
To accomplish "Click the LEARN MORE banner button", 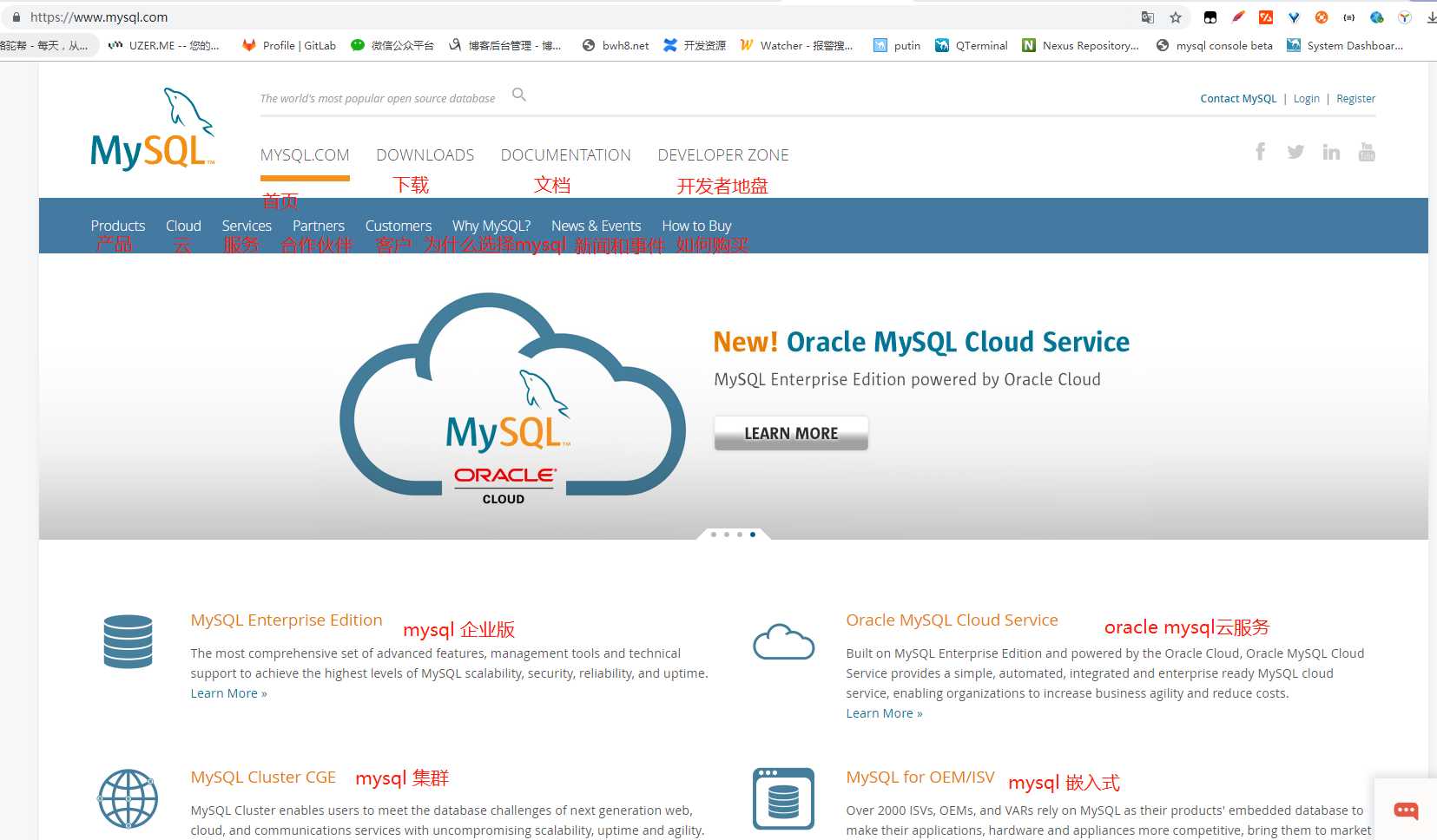I will [791, 433].
